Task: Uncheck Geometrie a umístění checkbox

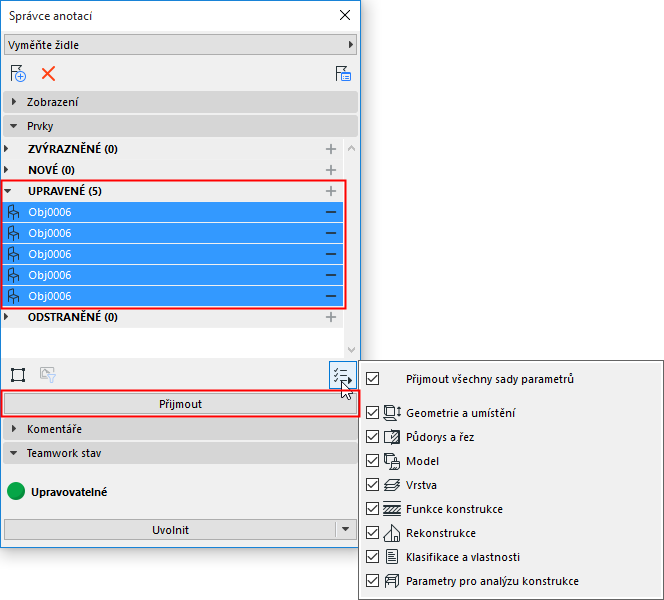Action: pos(373,413)
